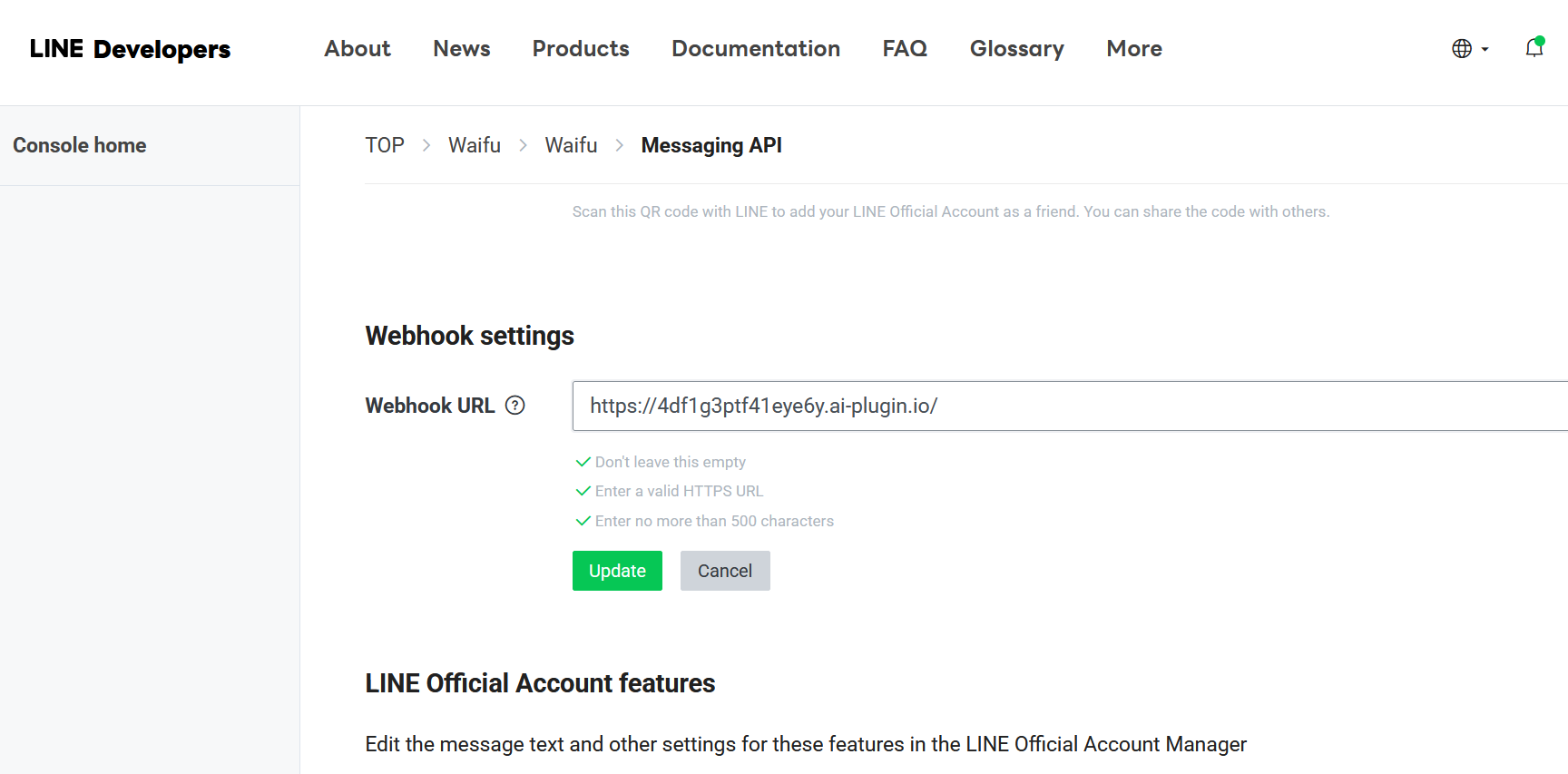Click the LINE Developers logo
This screenshot has width=1568, height=774.
click(130, 49)
